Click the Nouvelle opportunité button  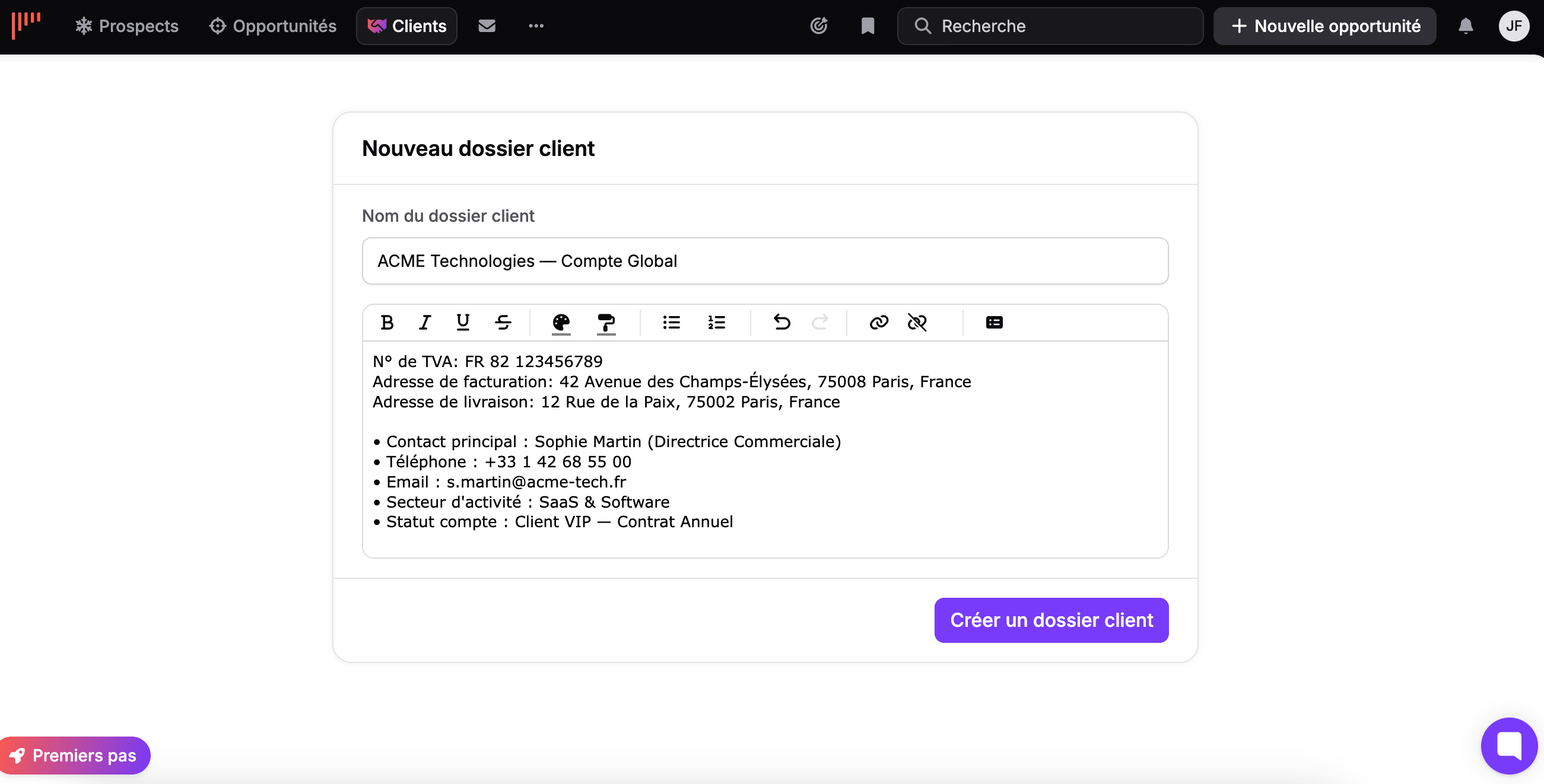coord(1324,26)
